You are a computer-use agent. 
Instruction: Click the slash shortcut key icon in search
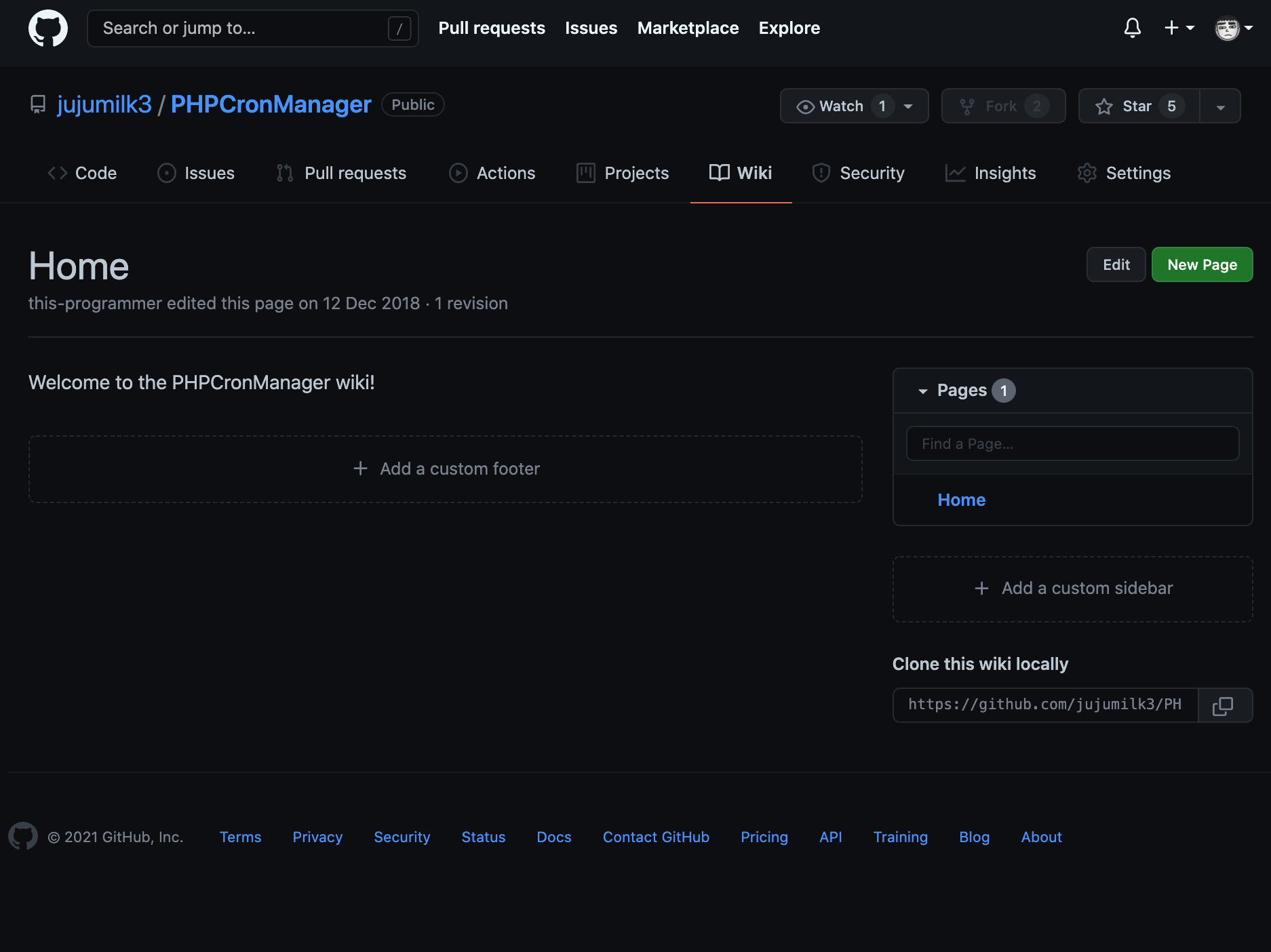click(x=399, y=28)
